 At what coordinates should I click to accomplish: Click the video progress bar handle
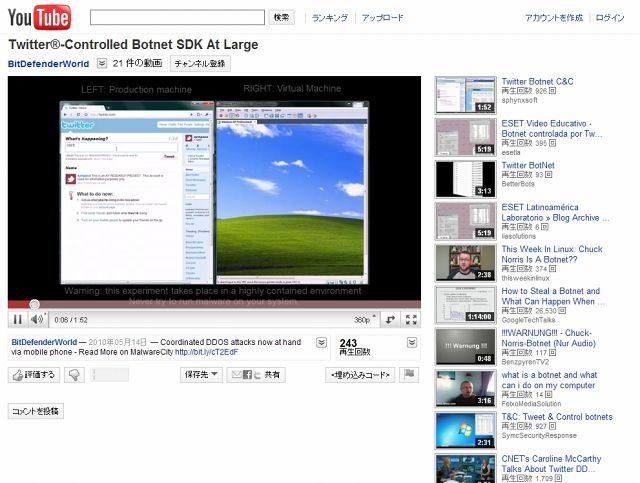tap(34, 304)
